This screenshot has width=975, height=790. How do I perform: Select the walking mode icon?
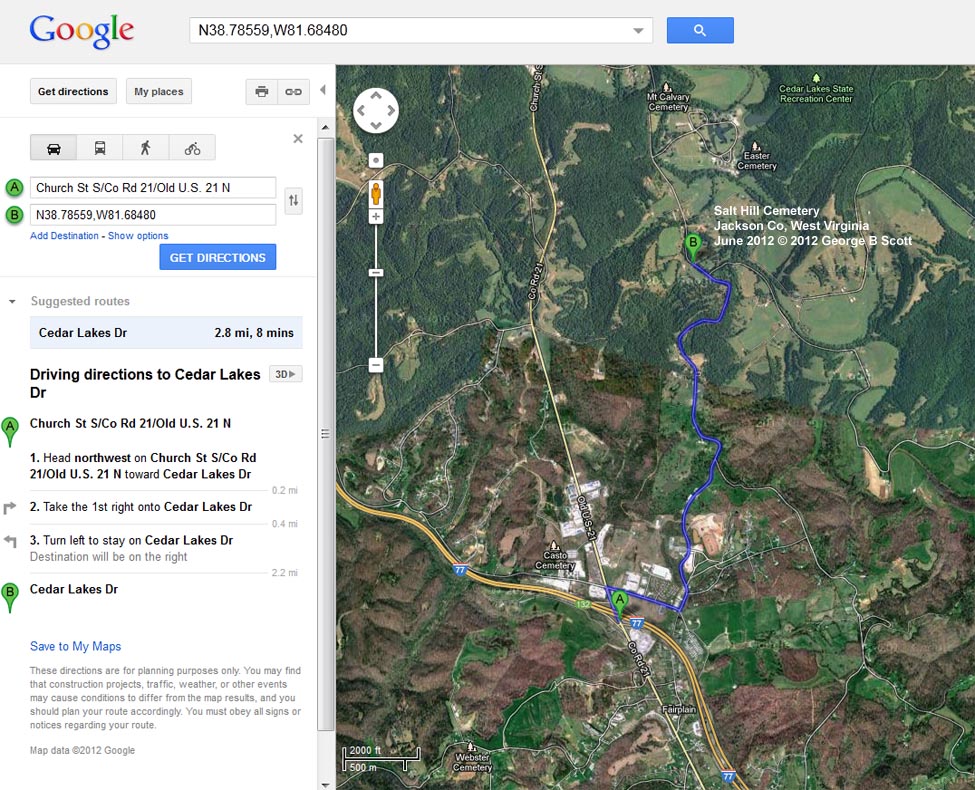click(x=146, y=148)
